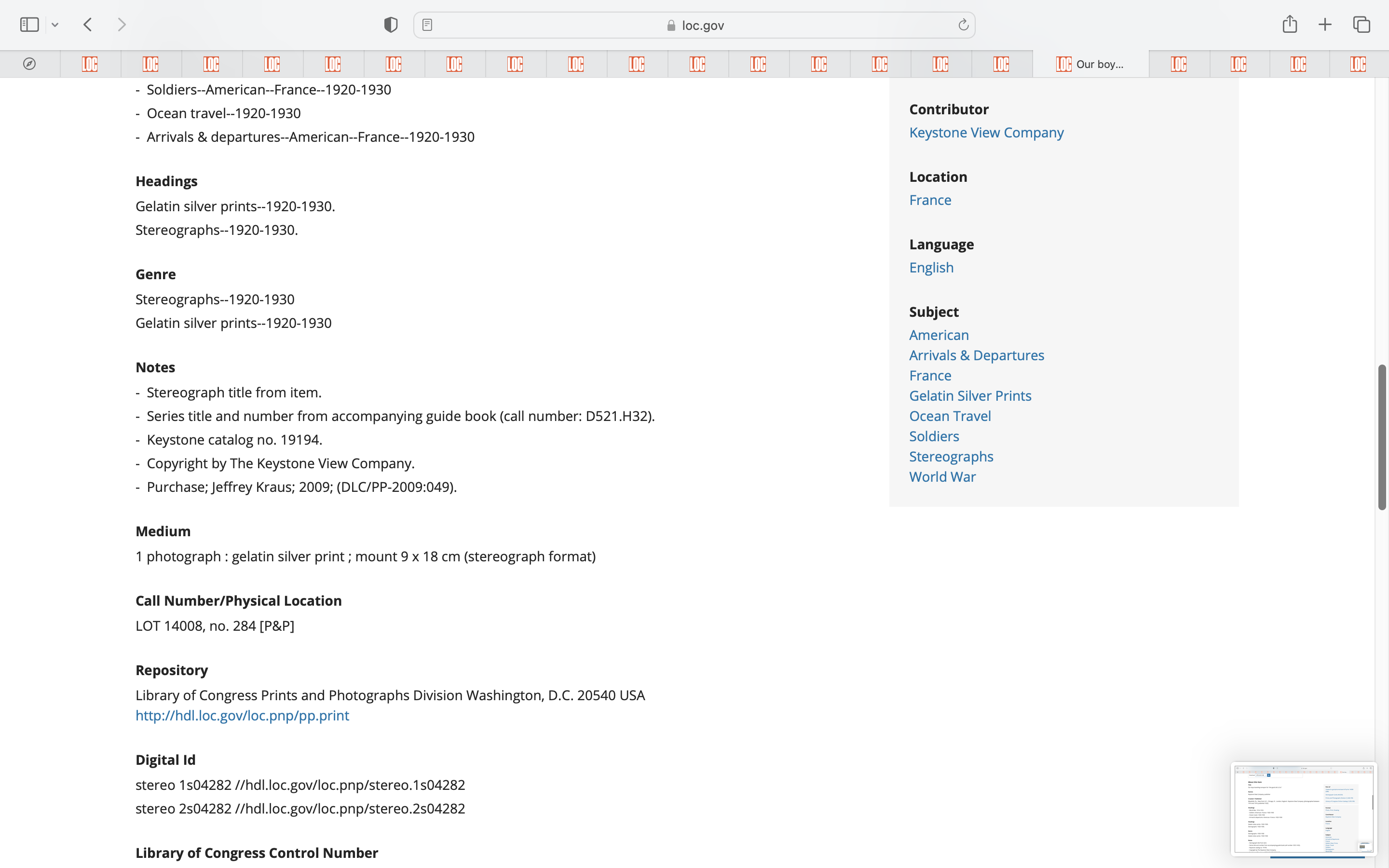The image size is (1389, 868).
Task: Open the privacy report shield icon
Action: tap(390, 25)
